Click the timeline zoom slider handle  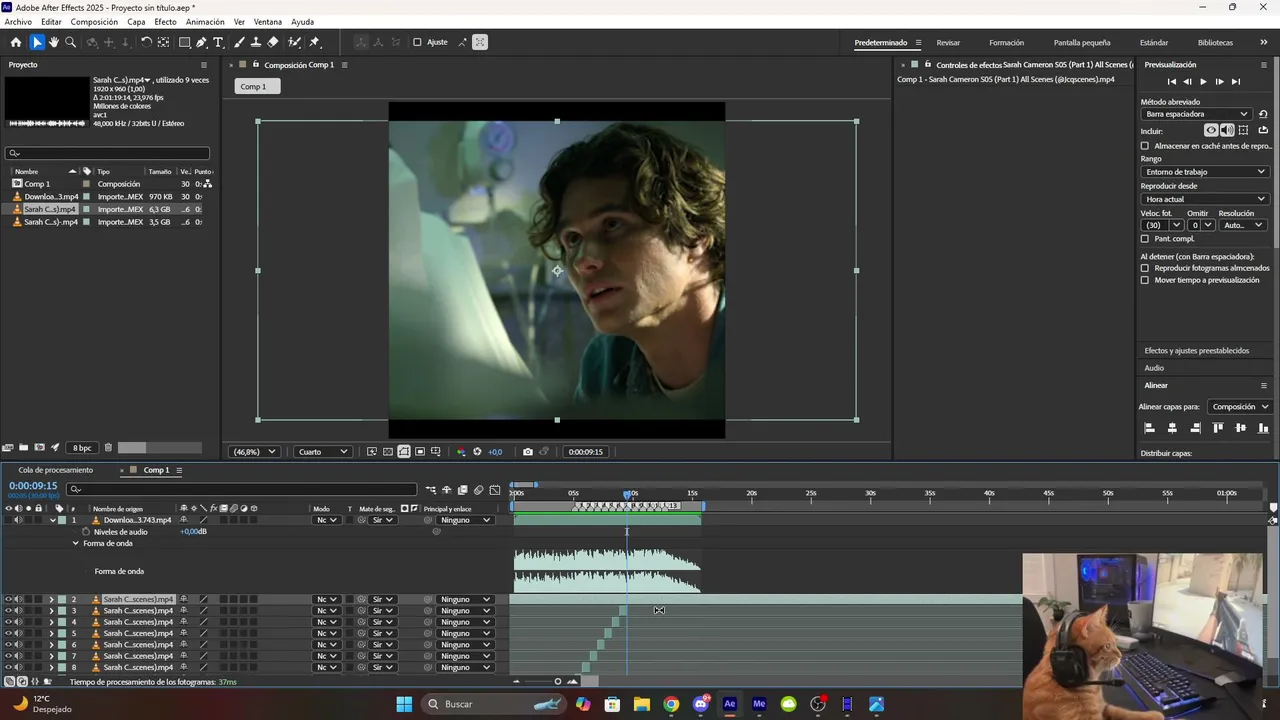tap(558, 682)
